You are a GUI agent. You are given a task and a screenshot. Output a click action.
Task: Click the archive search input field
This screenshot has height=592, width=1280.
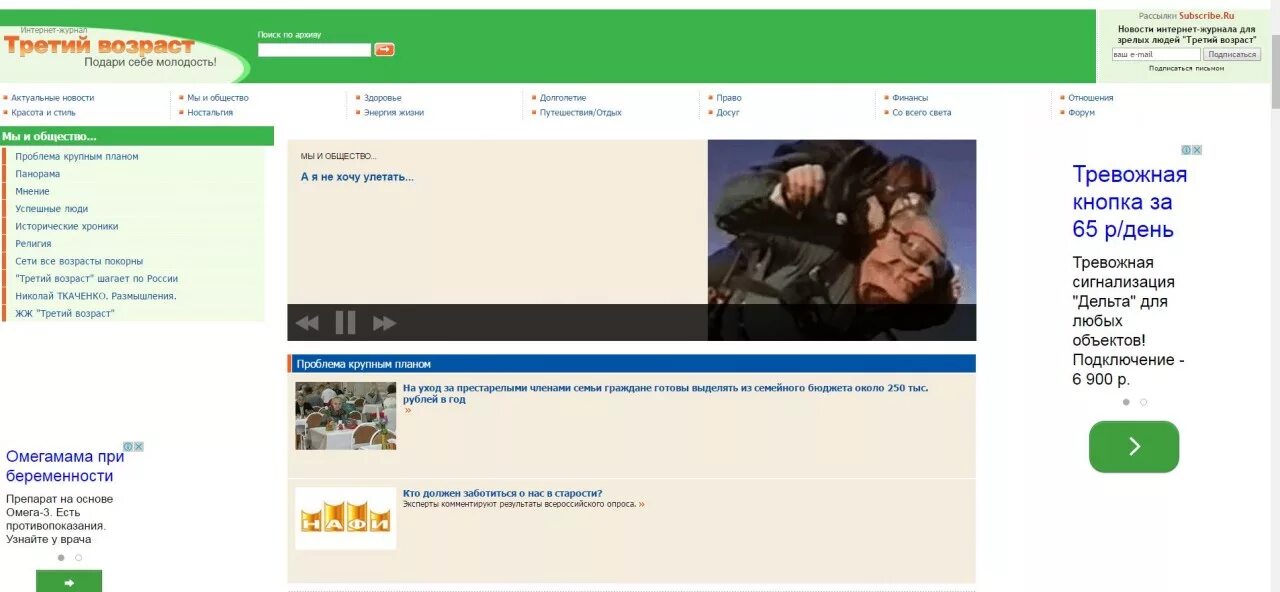(x=314, y=50)
